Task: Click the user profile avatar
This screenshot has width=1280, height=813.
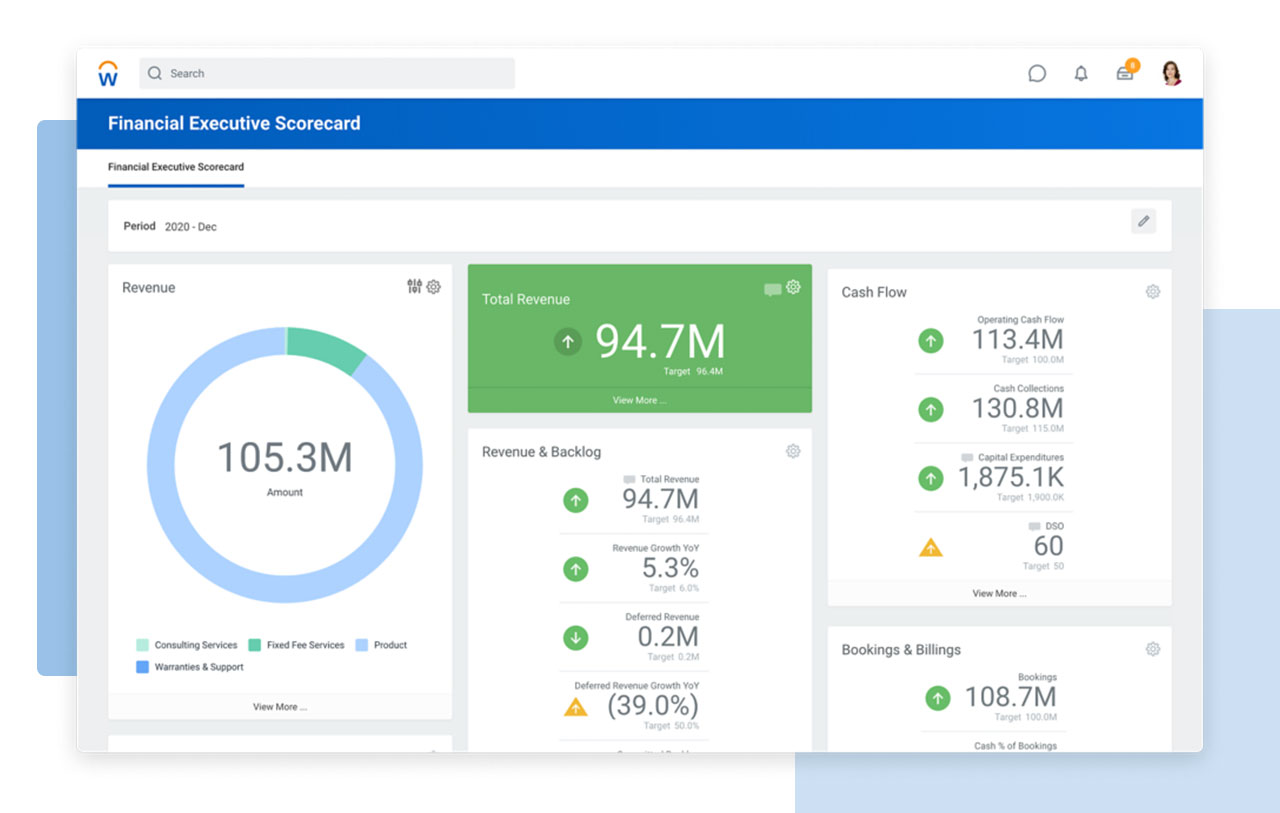Action: click(x=1171, y=73)
